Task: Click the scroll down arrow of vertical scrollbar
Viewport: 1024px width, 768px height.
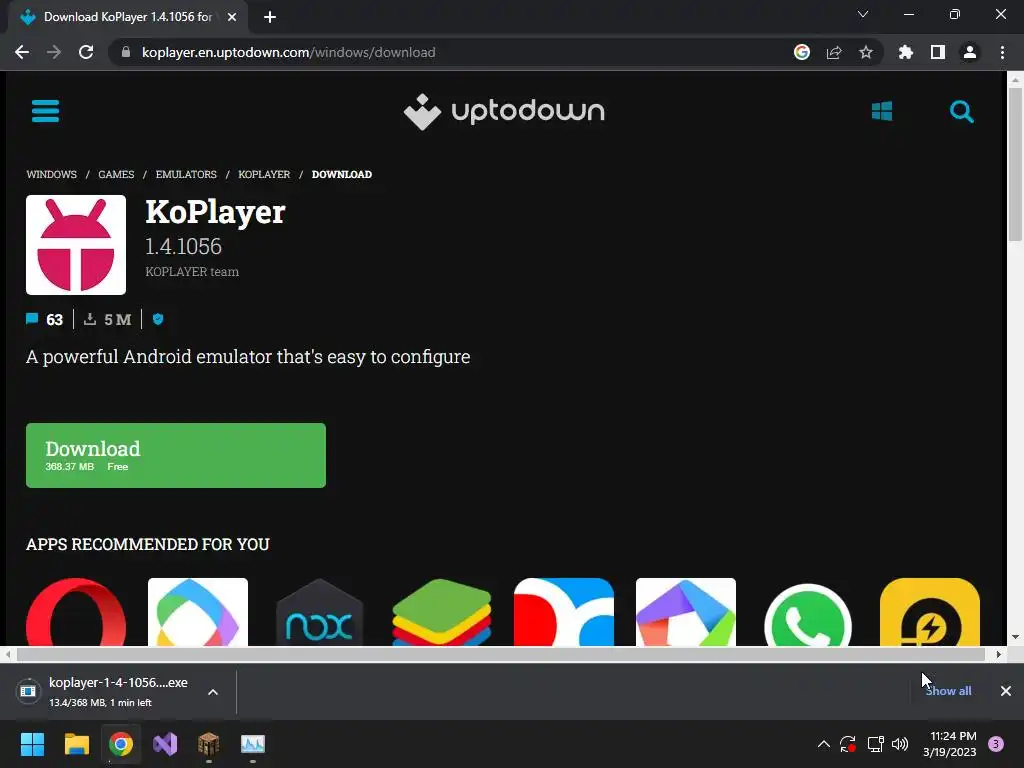Action: (x=1015, y=637)
